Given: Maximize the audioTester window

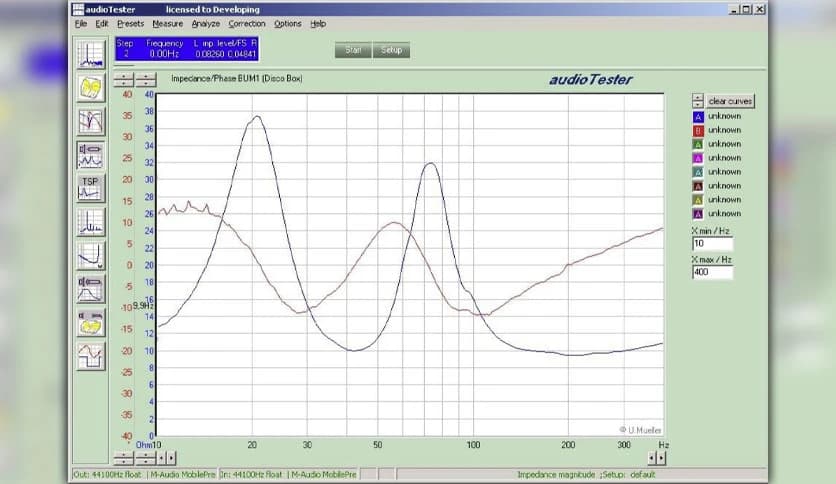Looking at the screenshot, I should 746,10.
